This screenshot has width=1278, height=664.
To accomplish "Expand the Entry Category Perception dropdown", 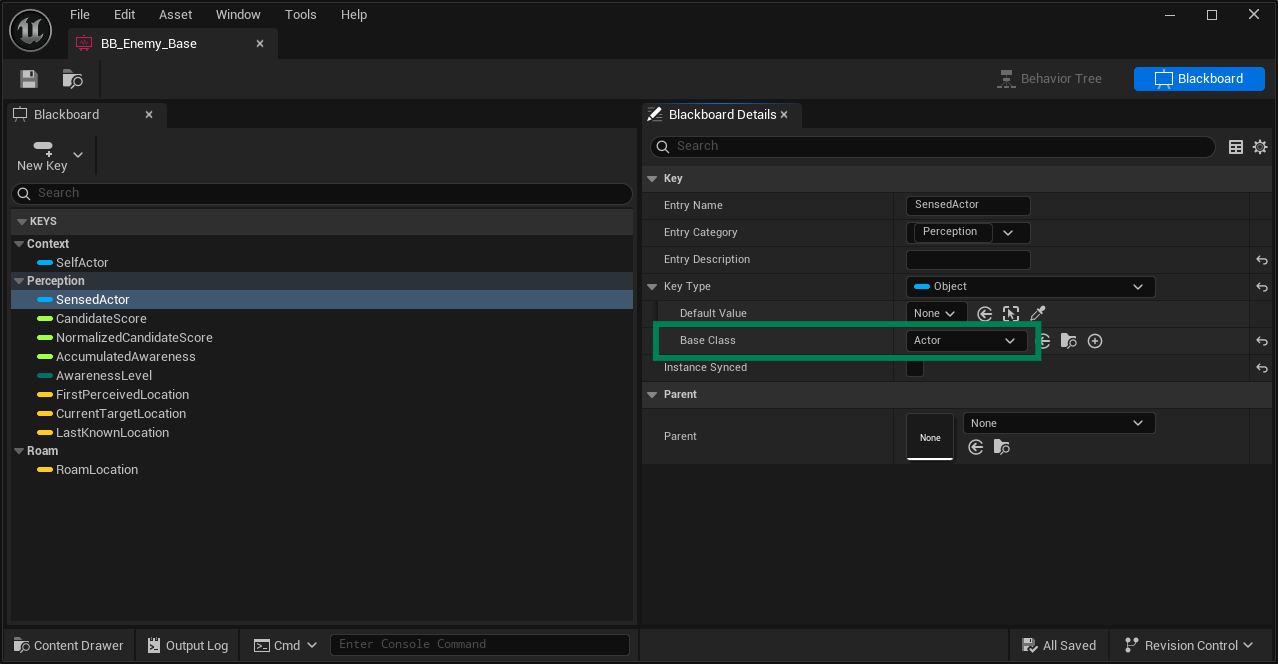I will click(x=1008, y=233).
